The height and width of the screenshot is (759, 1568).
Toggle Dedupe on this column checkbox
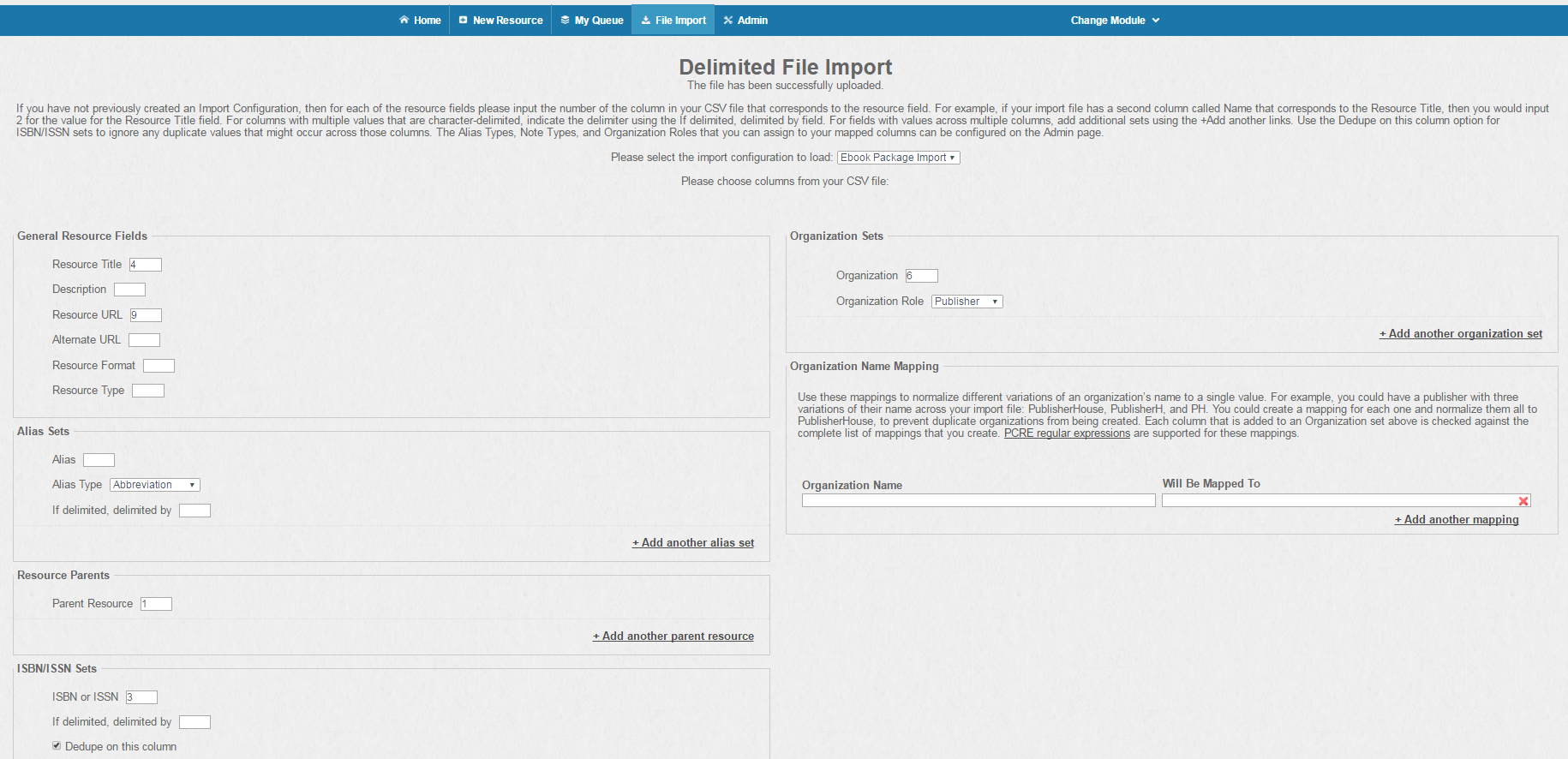[57, 745]
